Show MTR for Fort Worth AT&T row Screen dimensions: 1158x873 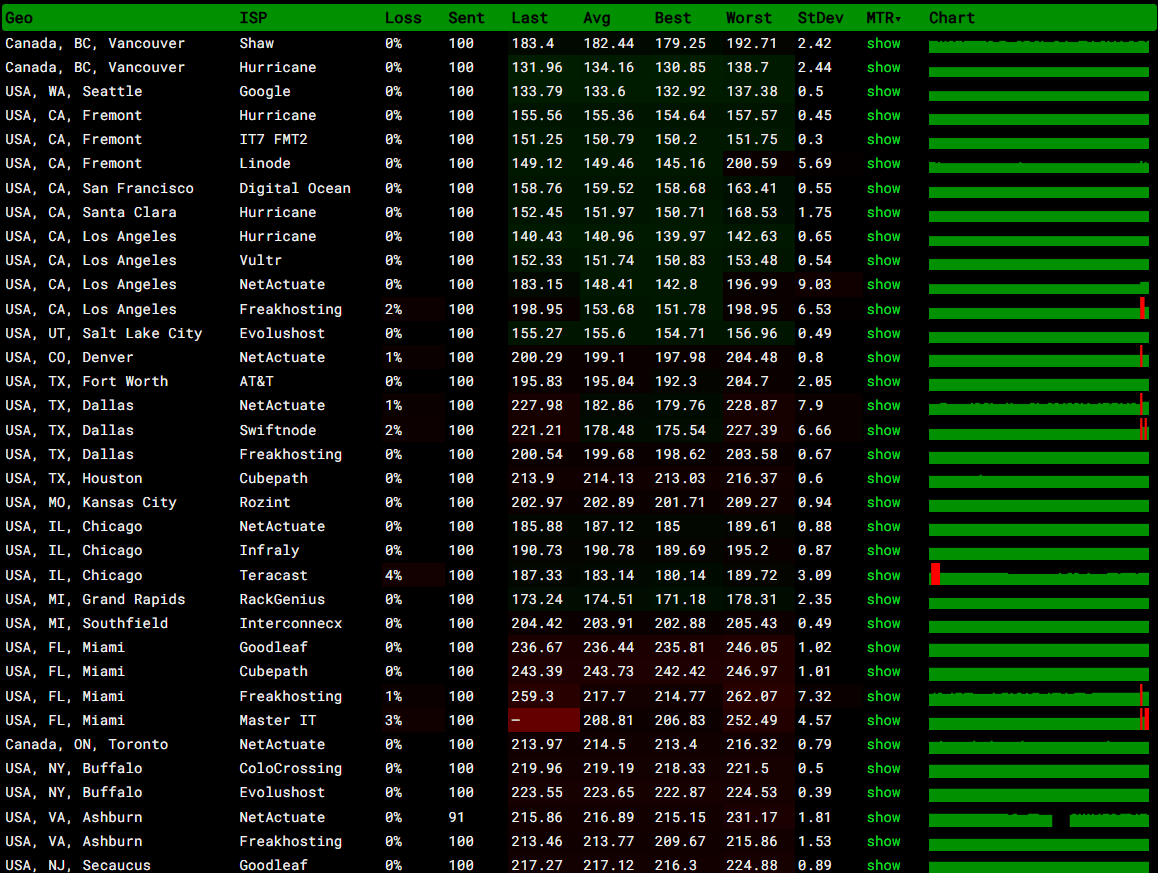point(883,381)
